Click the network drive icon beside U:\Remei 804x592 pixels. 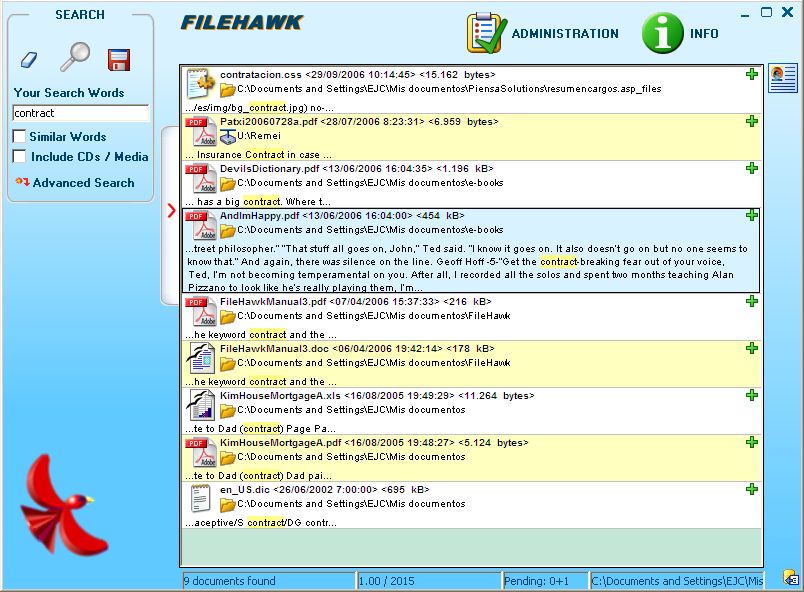(x=228, y=137)
